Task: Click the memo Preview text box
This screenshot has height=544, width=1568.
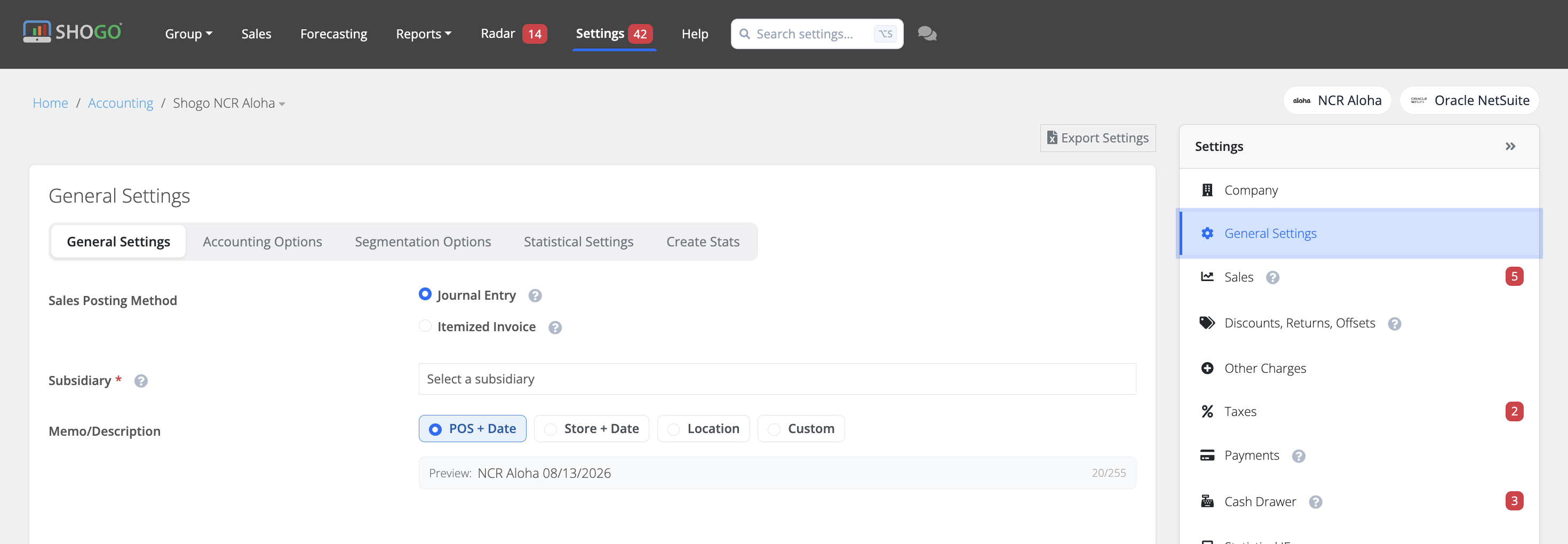Action: [777, 474]
